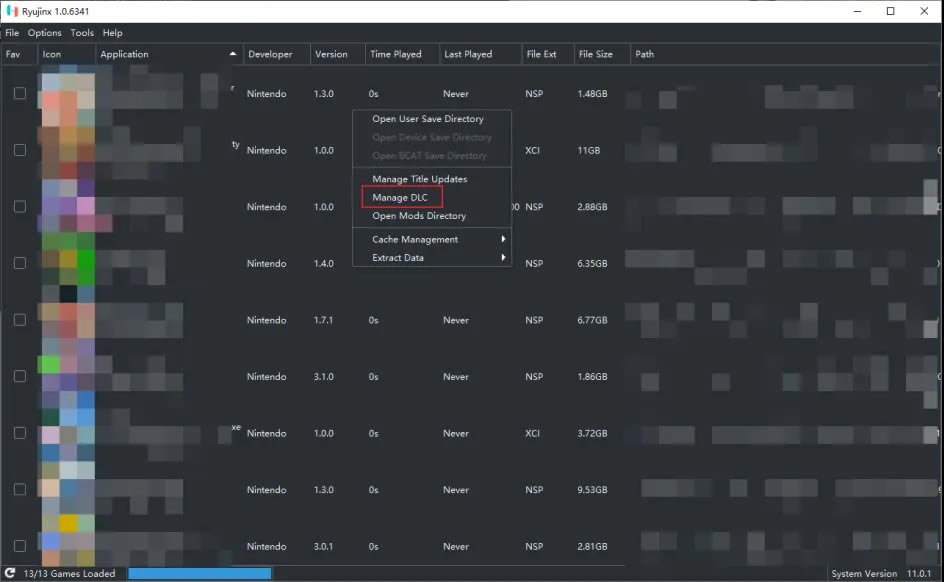Click the Last Played column header
The width and height of the screenshot is (944, 582).
467,54
